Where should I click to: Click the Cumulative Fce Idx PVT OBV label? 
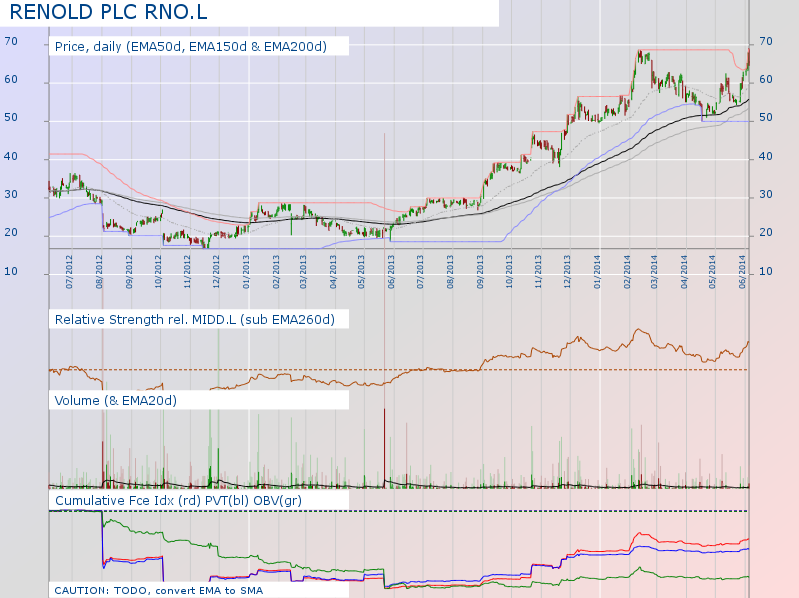tap(178, 500)
